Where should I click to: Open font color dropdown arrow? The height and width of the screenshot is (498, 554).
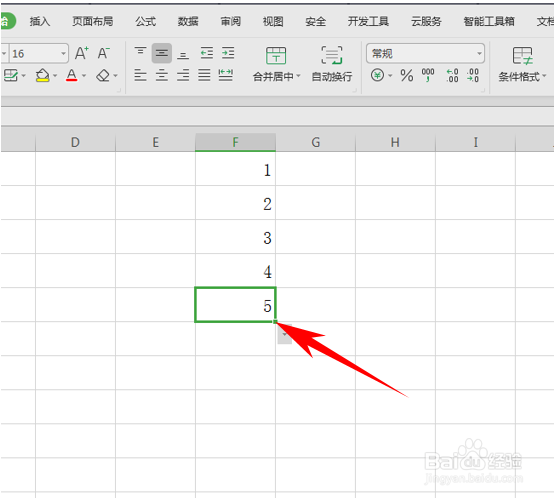[84, 75]
